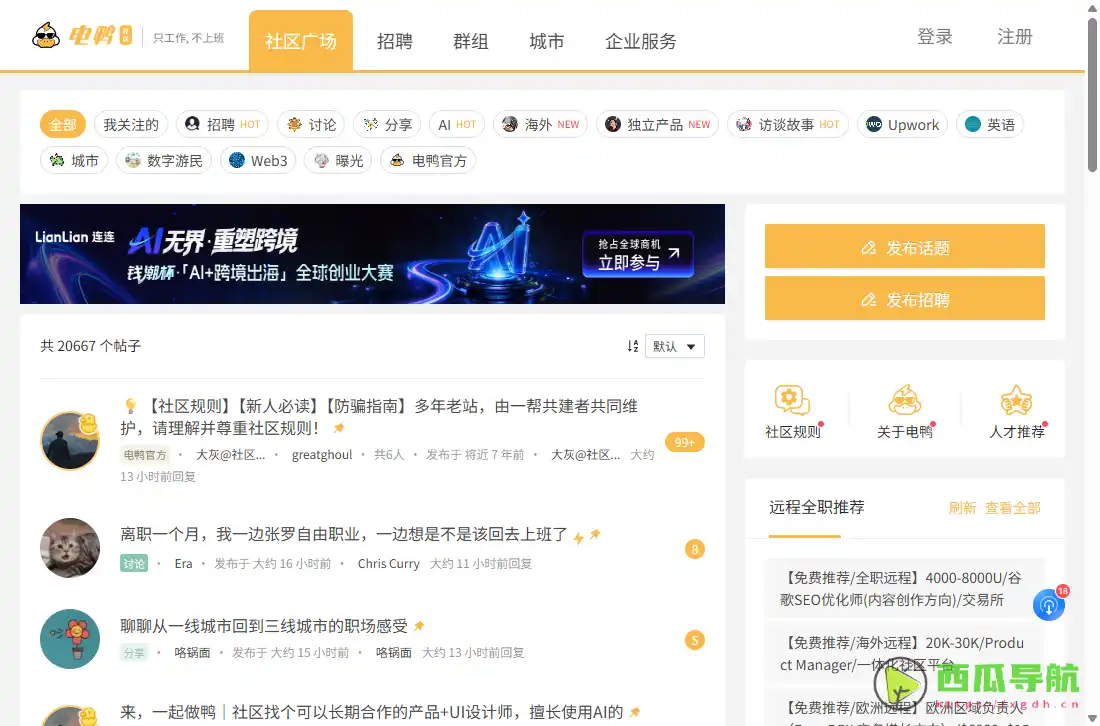Click 查看全部 in 远程全职推荐
Image resolution: width=1100 pixels, height=726 pixels.
pyautogui.click(x=1012, y=507)
